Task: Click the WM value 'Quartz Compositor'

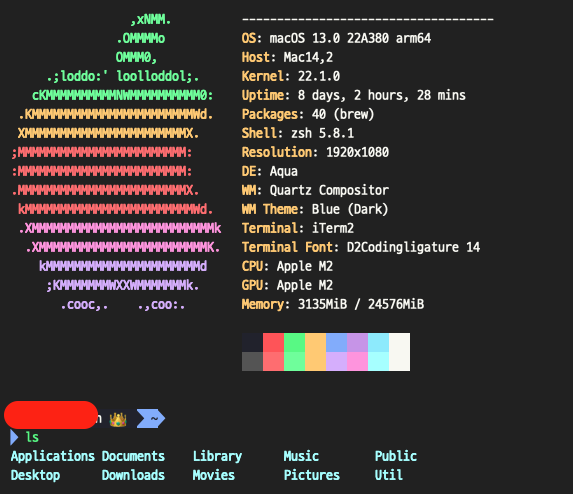Action: click(x=329, y=190)
